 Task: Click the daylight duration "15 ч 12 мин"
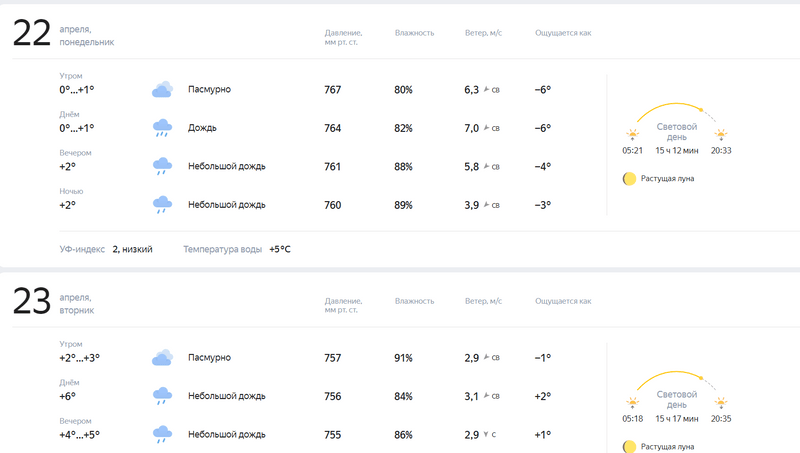click(676, 150)
